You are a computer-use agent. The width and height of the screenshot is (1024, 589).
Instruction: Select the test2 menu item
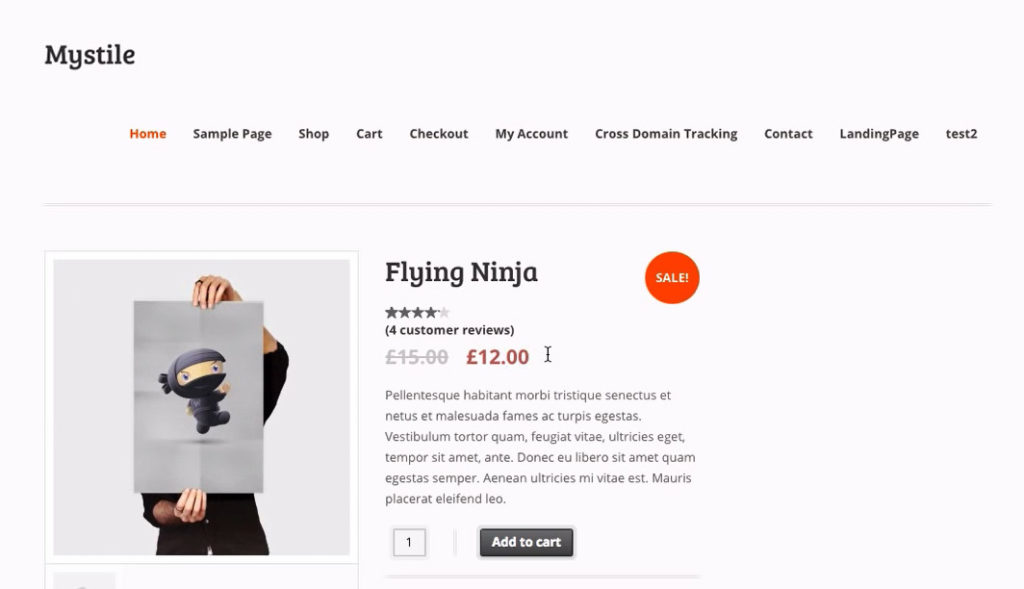(x=961, y=133)
